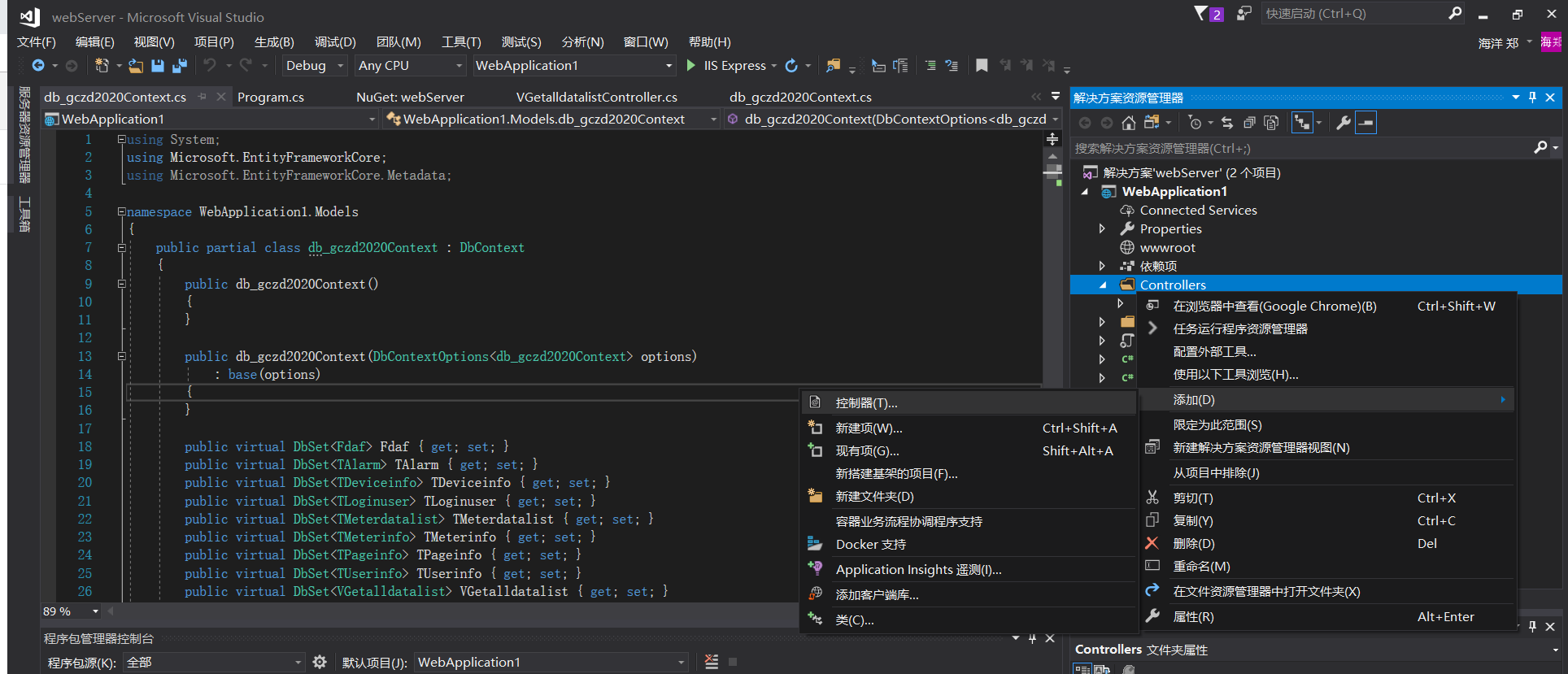
Task: Click the Solution Explorer search field
Action: (x=1301, y=148)
